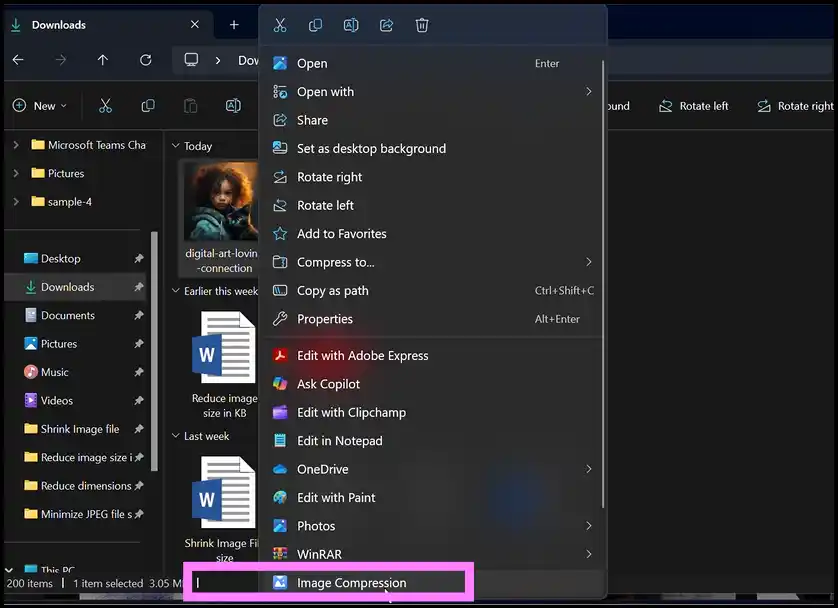Select Set as desktop background
The width and height of the screenshot is (838, 608).
point(433,149)
